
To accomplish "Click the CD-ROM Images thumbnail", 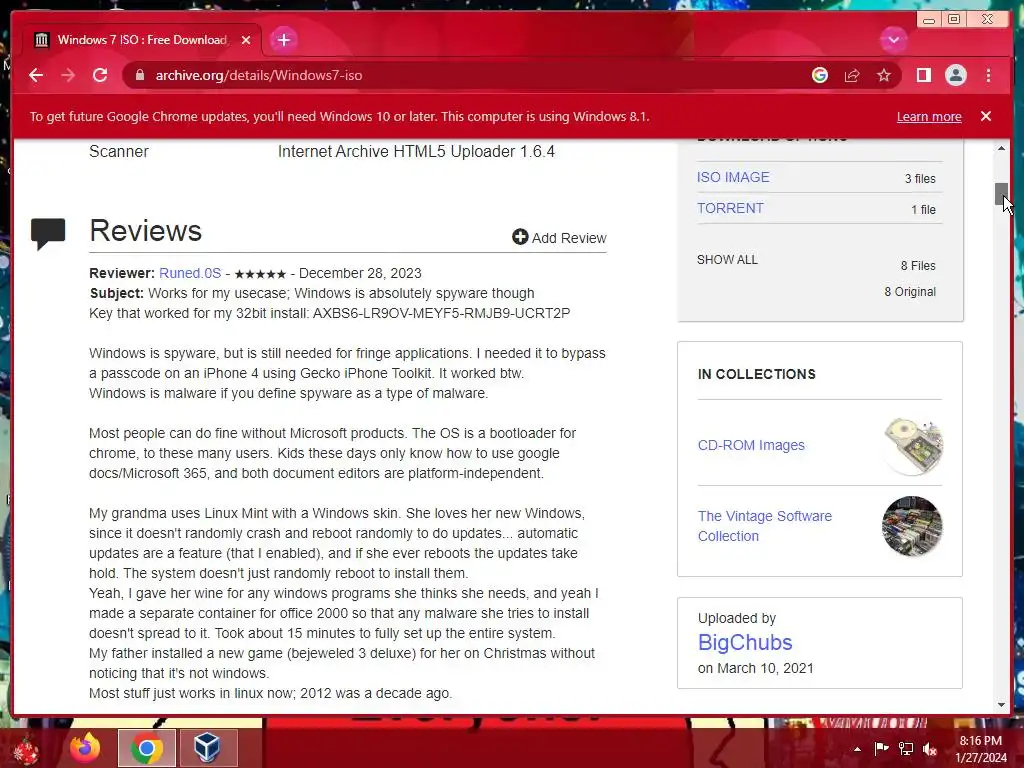I will [912, 445].
